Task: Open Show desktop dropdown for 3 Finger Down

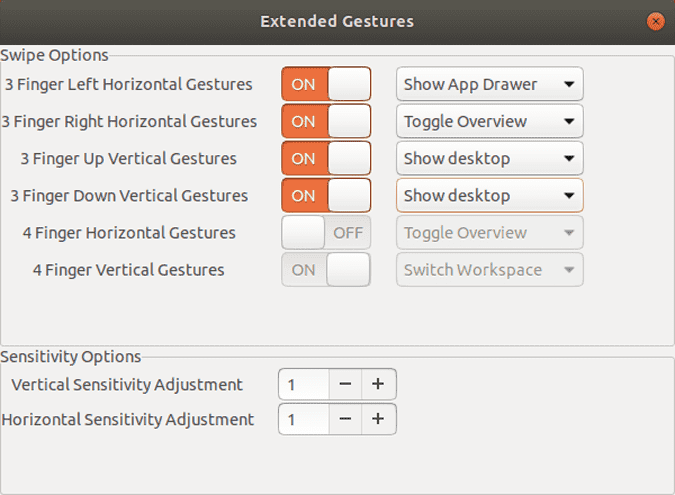Action: click(489, 195)
